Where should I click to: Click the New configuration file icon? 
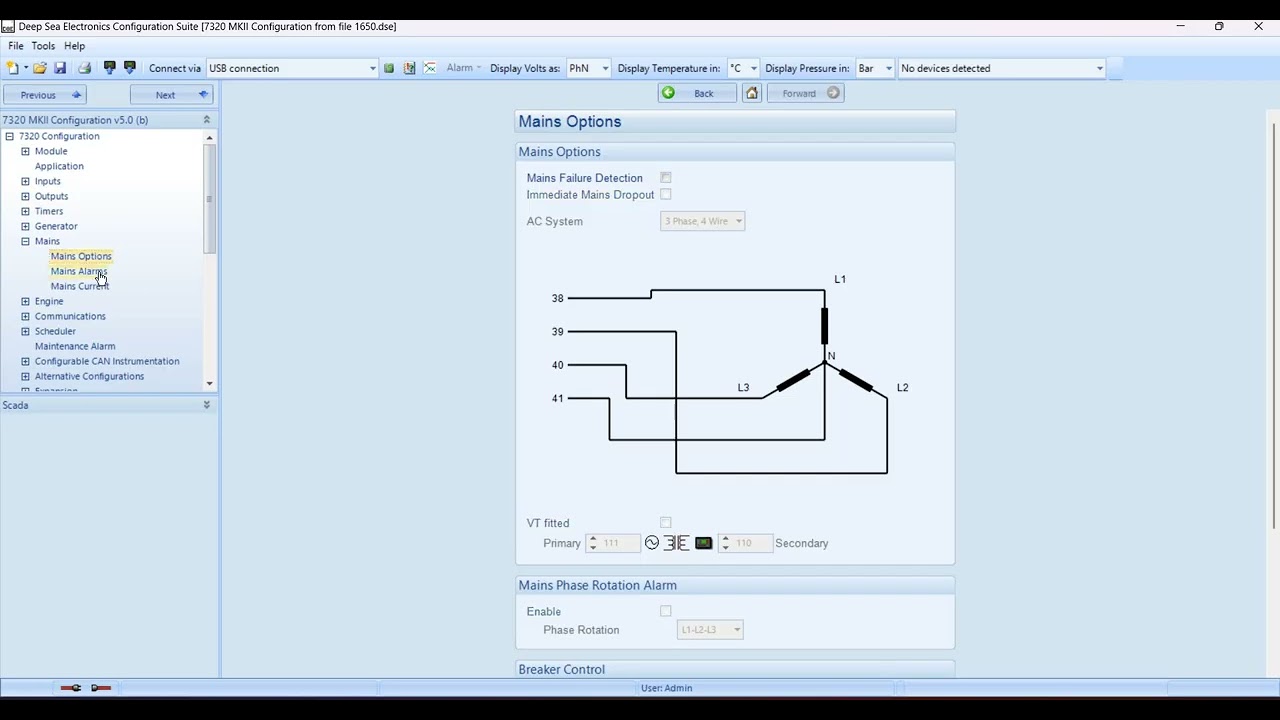coord(13,68)
